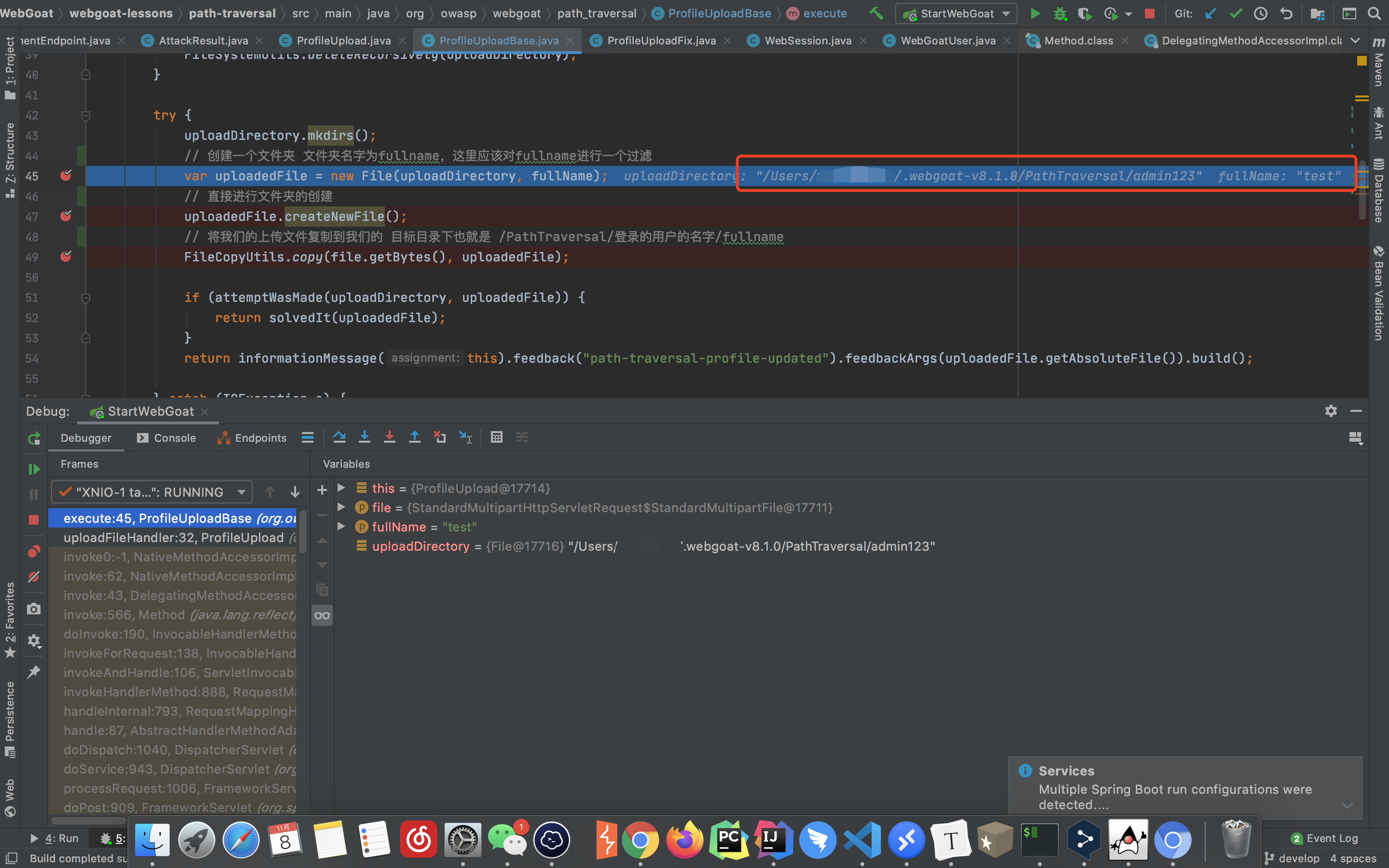The height and width of the screenshot is (868, 1389).
Task: Open View Breakpoints double red dots
Action: (34, 552)
